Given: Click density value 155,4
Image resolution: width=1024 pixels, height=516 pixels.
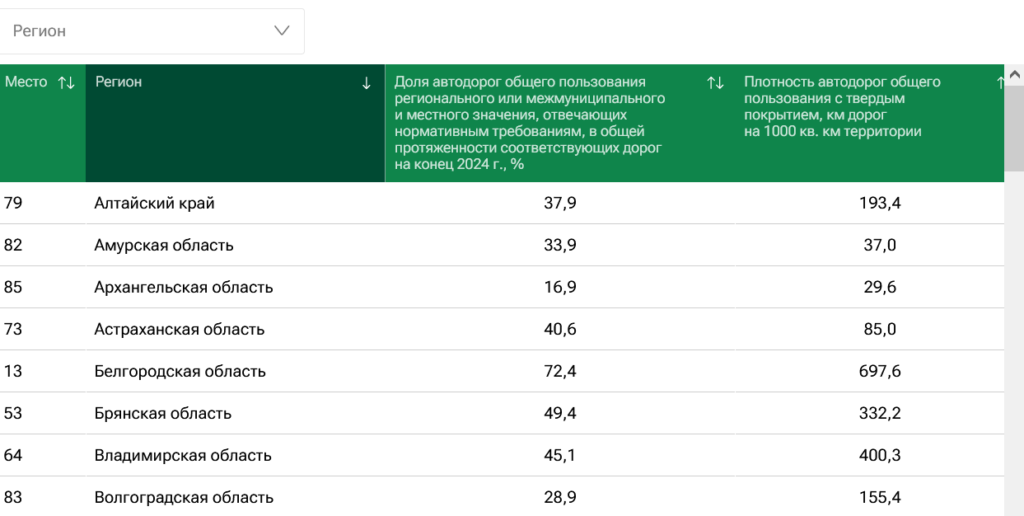Looking at the screenshot, I should [880, 498].
